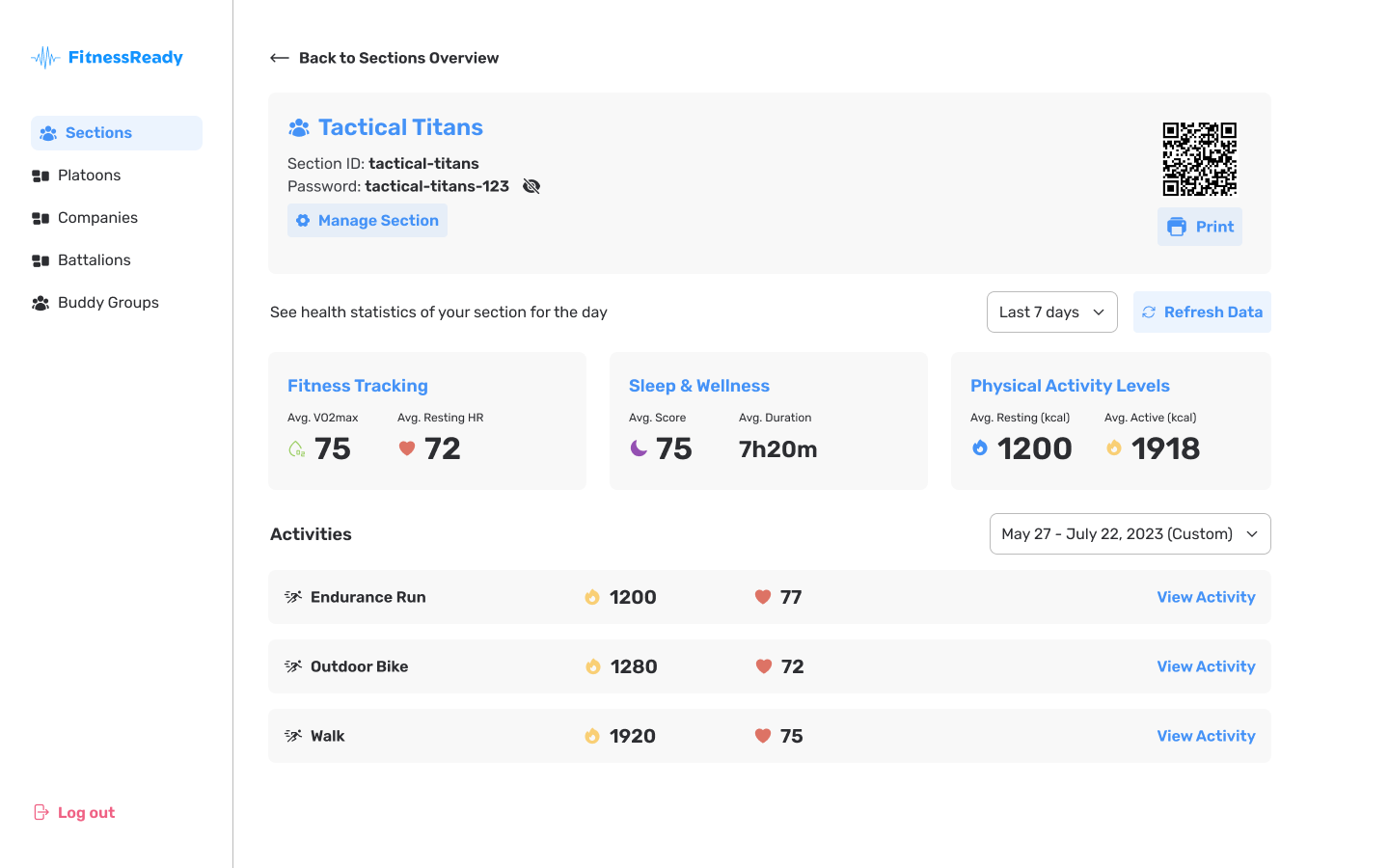Click the refresh arrows icon
1389x868 pixels.
pos(1149,312)
